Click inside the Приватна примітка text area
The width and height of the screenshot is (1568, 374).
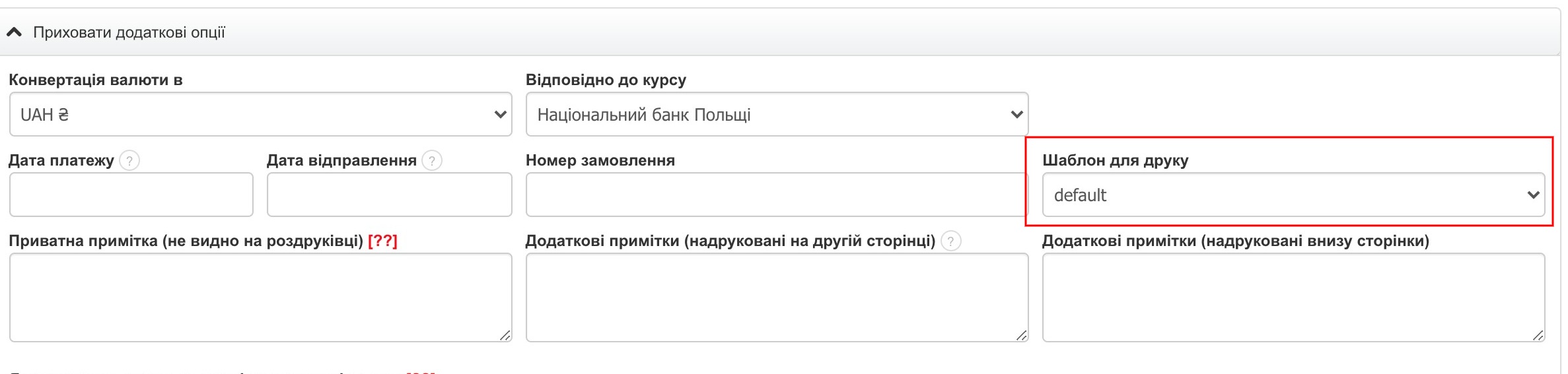(260, 297)
